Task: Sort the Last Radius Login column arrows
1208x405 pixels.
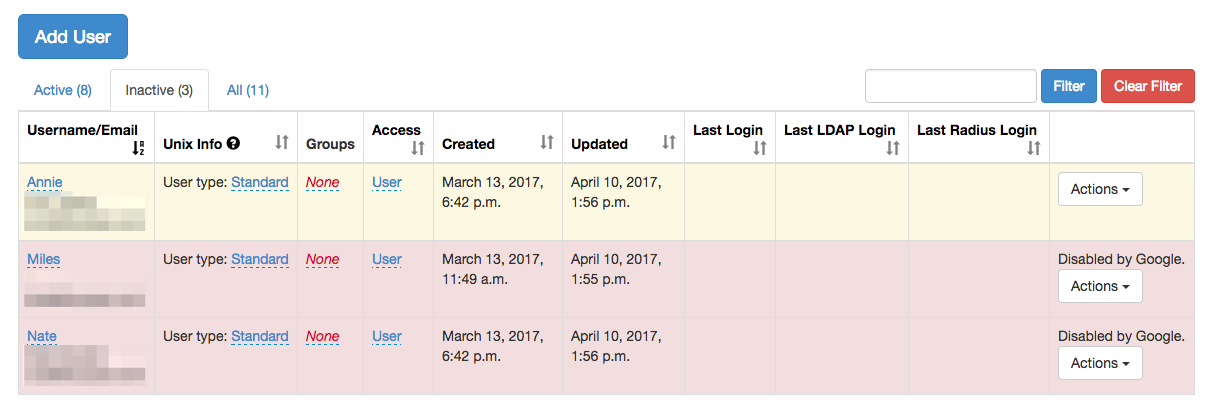Action: click(1034, 148)
